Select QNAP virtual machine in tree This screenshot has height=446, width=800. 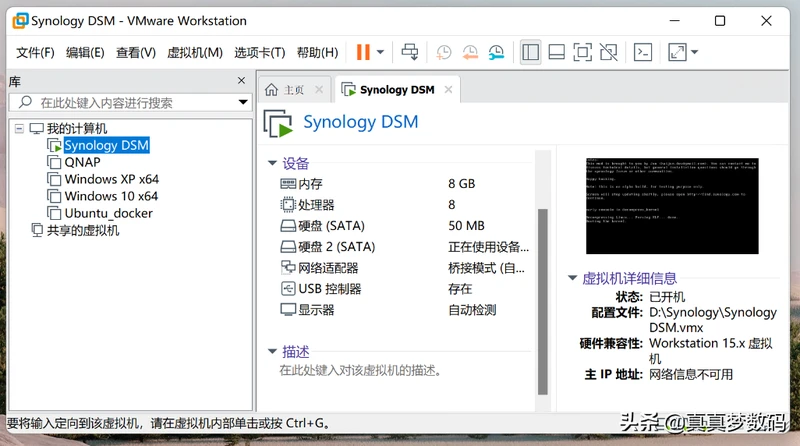(x=82, y=162)
